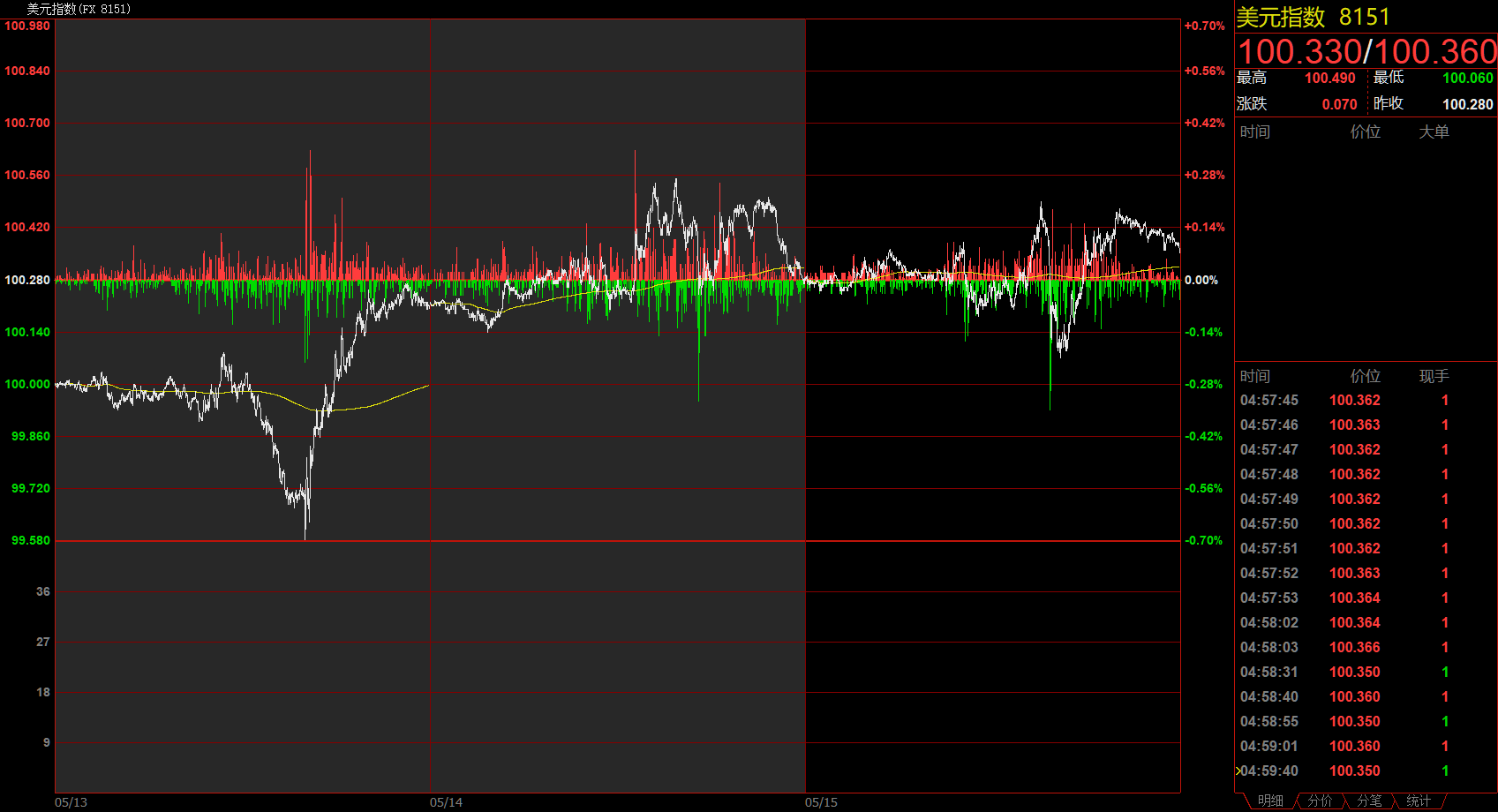This screenshot has height=812, width=1498.
Task: Select the tick row at 04:58:40
Action: 1366,696
